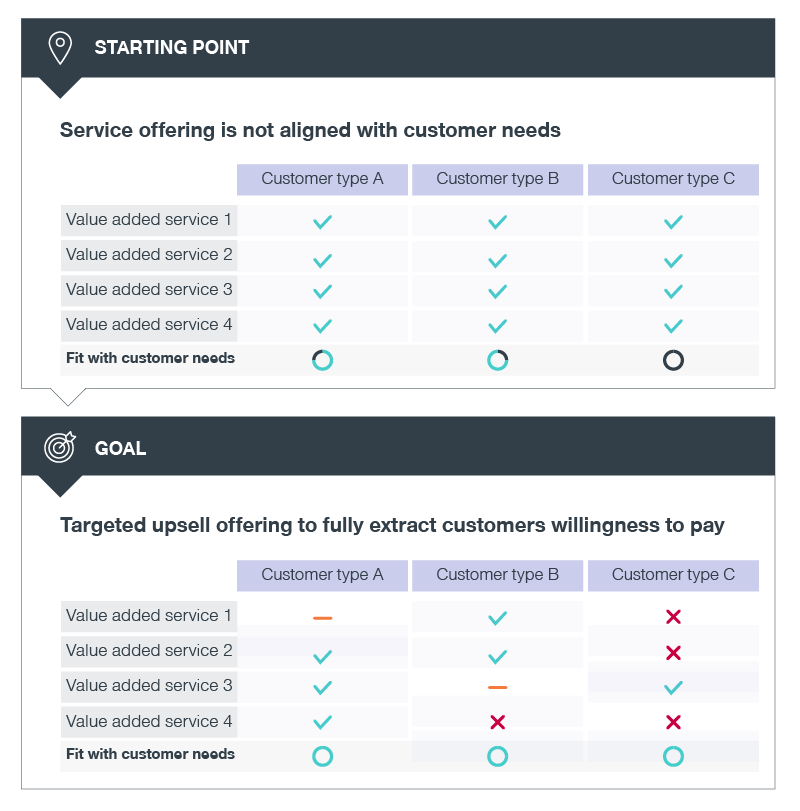The width and height of the screenshot is (800, 811).
Task: Click the red X for service 4, type C
Action: tap(673, 722)
